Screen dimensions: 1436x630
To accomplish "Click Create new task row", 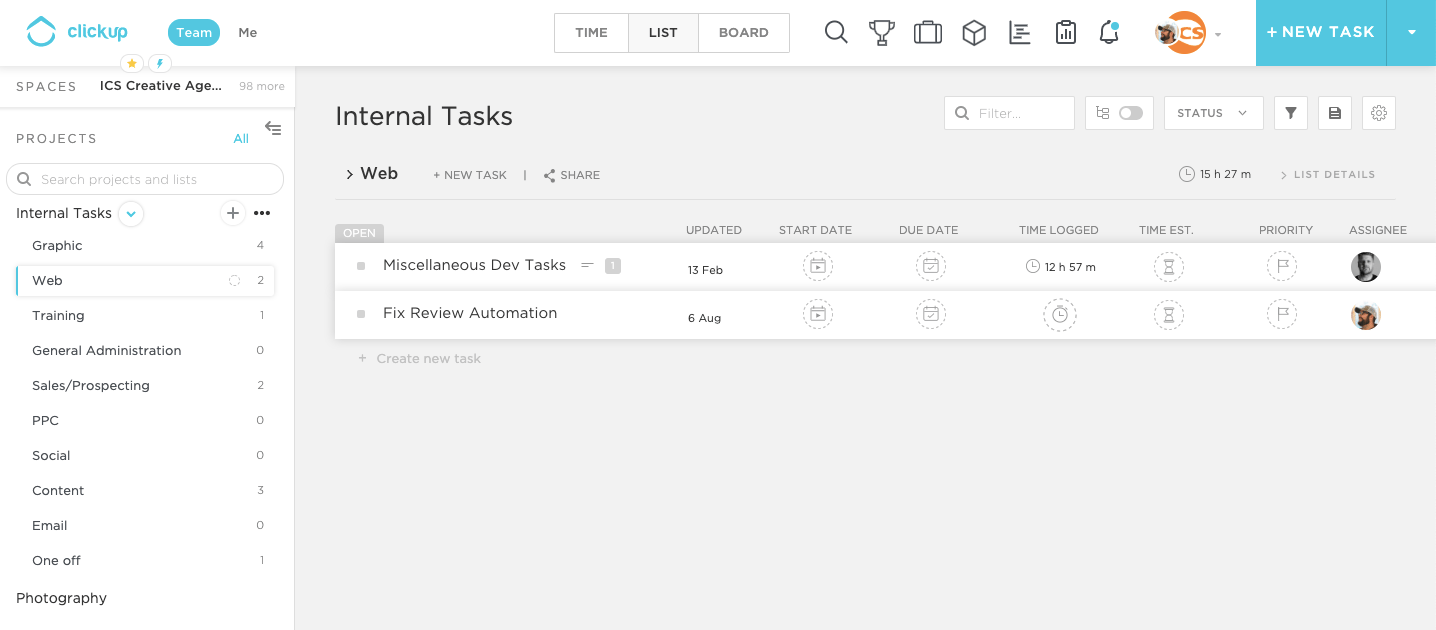I will [419, 358].
